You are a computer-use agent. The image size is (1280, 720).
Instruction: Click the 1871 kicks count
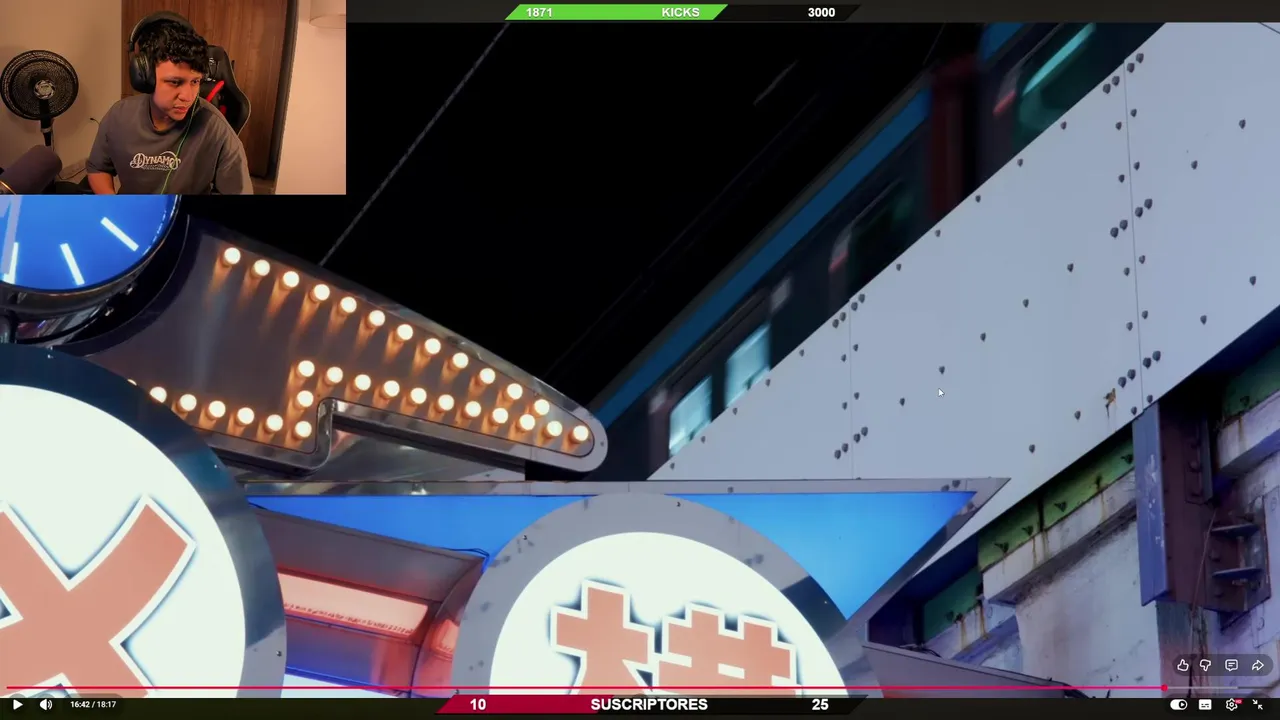(539, 12)
